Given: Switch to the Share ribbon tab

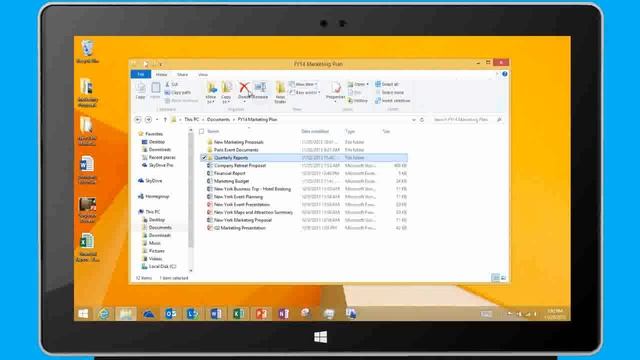Looking at the screenshot, I should [182, 74].
